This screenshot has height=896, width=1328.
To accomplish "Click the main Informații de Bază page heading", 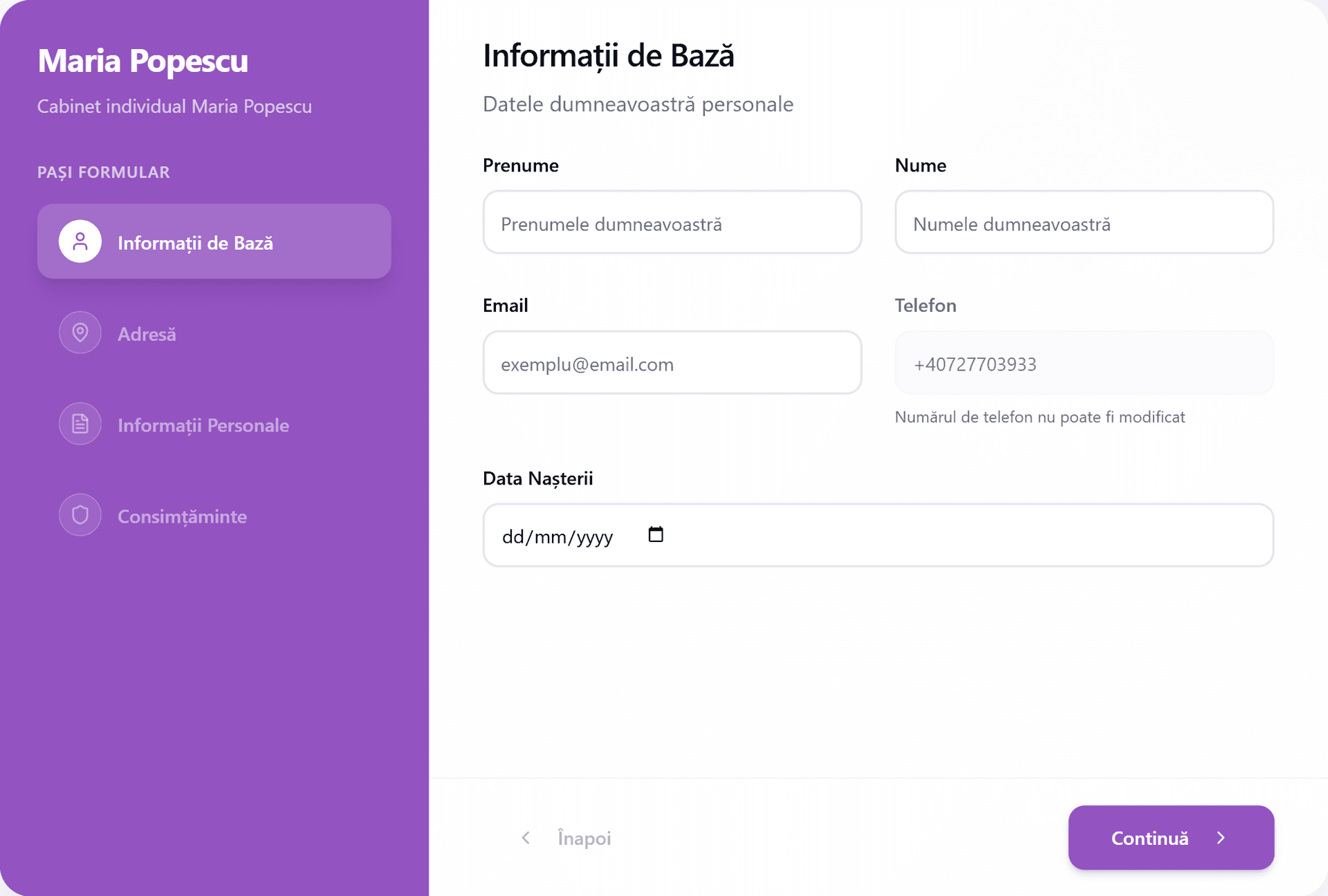I will 609,56.
